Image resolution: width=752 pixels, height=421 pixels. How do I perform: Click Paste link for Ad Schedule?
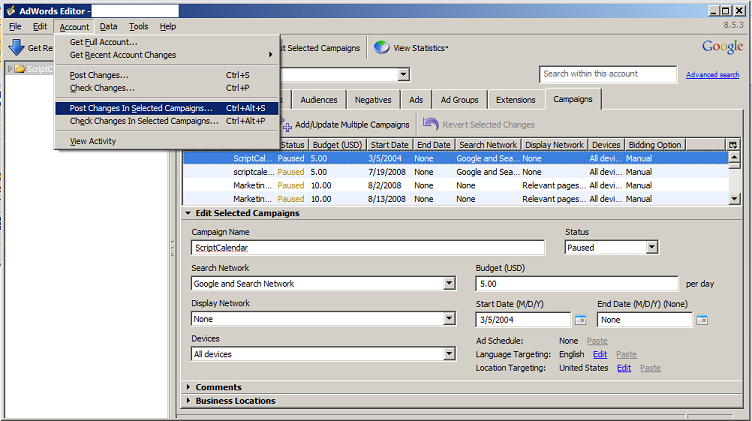tap(597, 341)
